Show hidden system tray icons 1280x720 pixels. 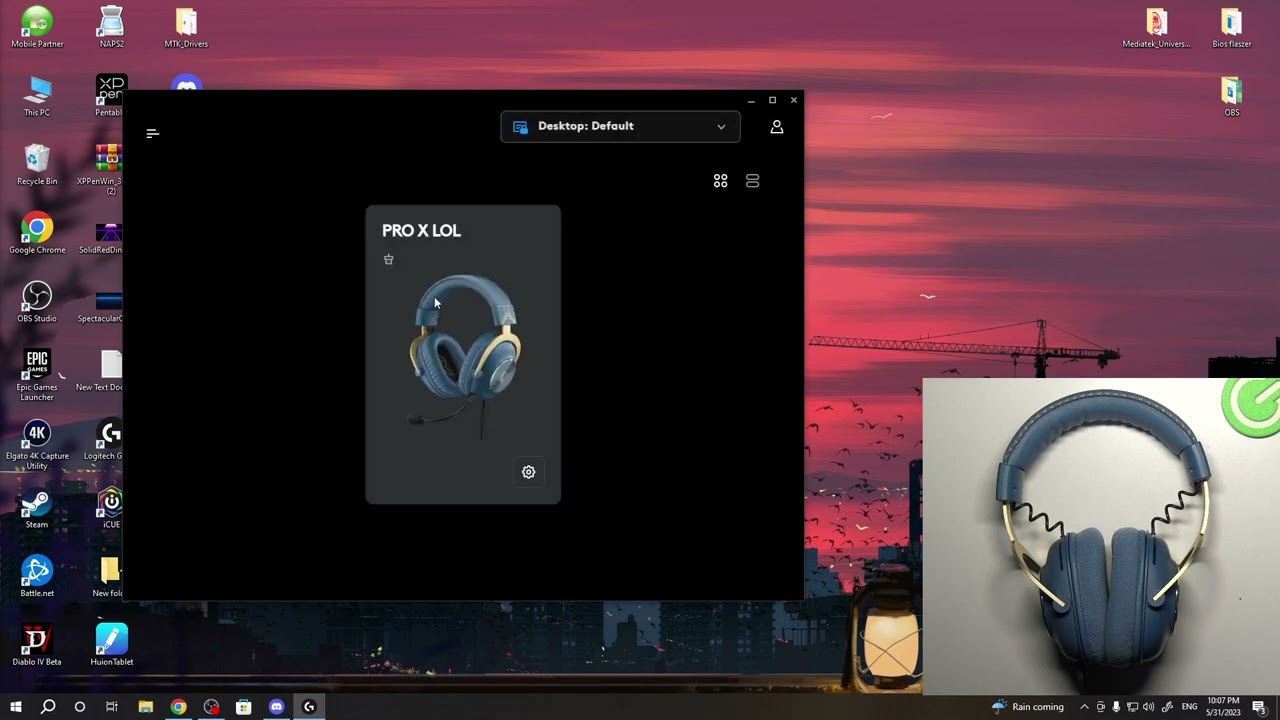[x=1084, y=707]
